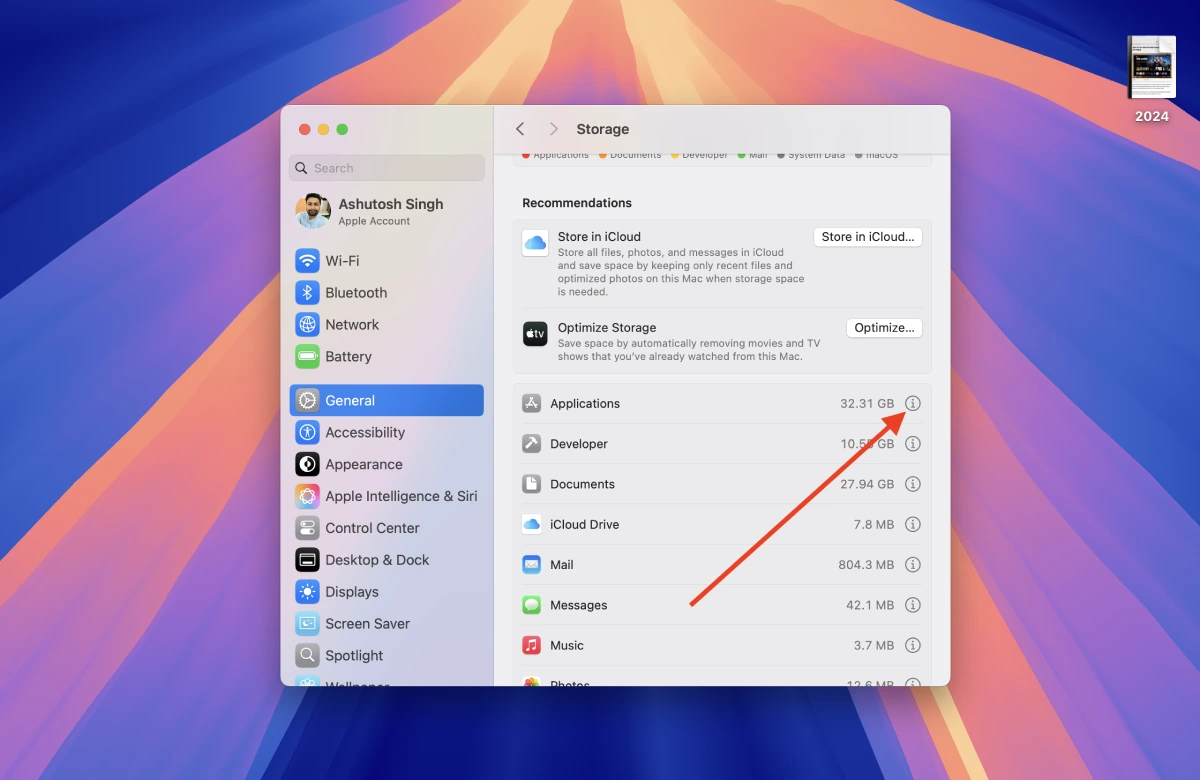Click the Documents category icon
Viewport: 1200px width, 780px height.
(x=532, y=484)
